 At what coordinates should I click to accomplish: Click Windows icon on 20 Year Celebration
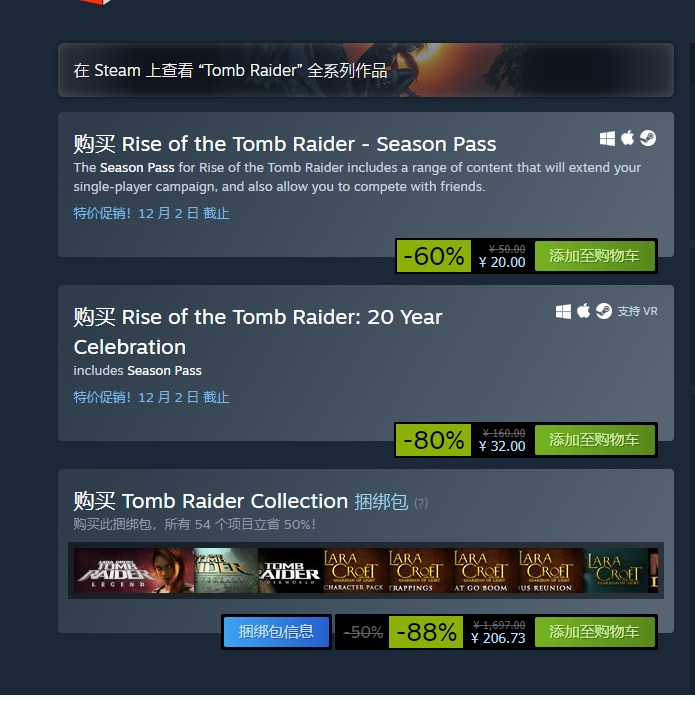click(x=563, y=311)
